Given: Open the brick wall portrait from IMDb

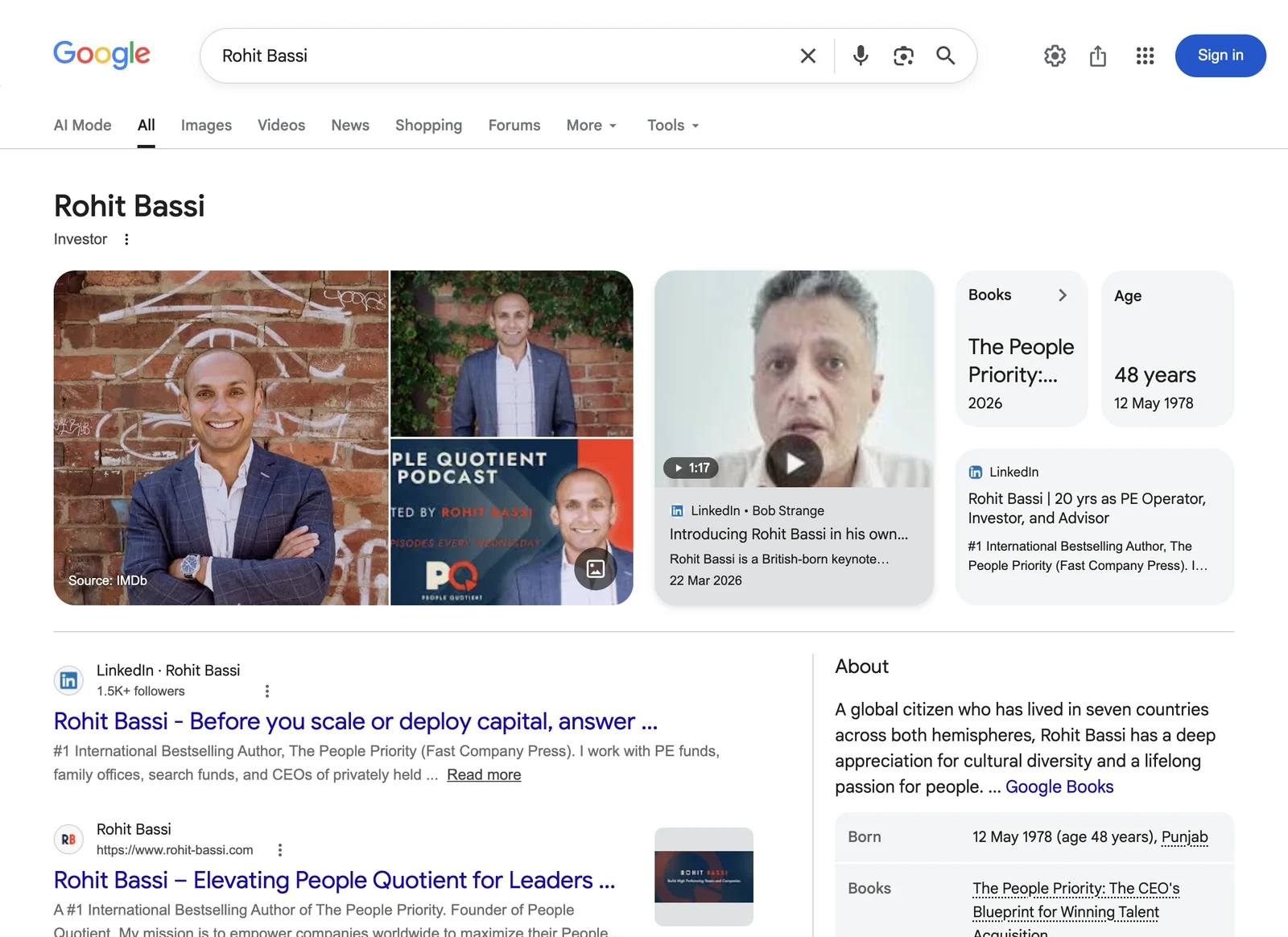Looking at the screenshot, I should pos(221,438).
